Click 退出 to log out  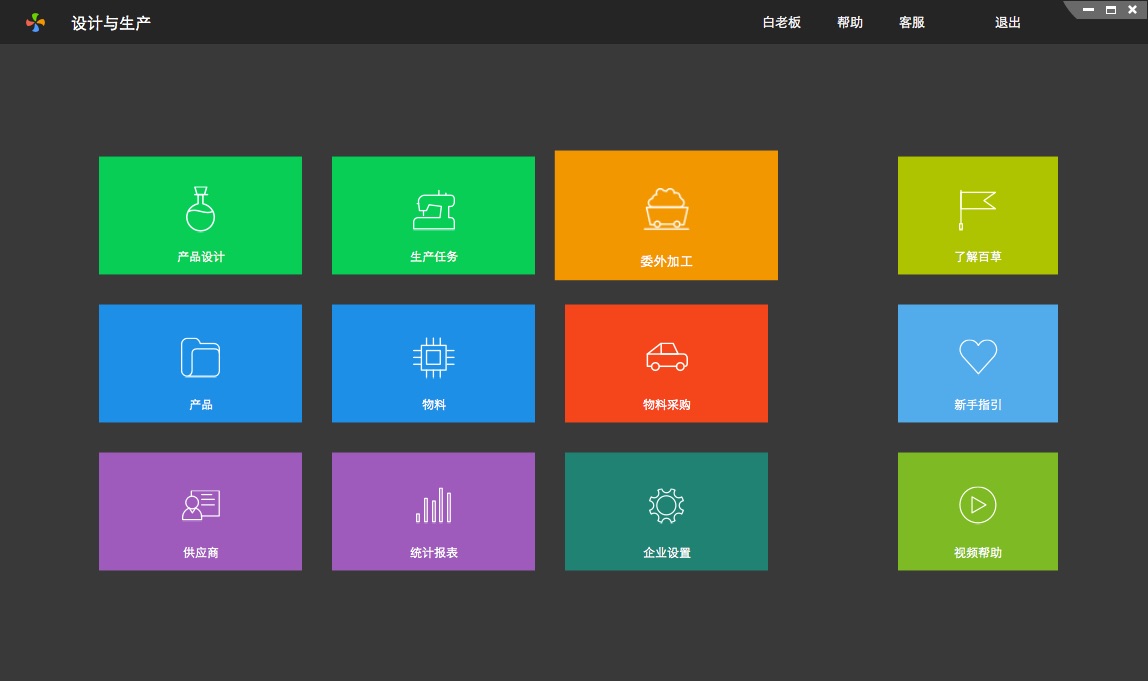coord(1007,22)
